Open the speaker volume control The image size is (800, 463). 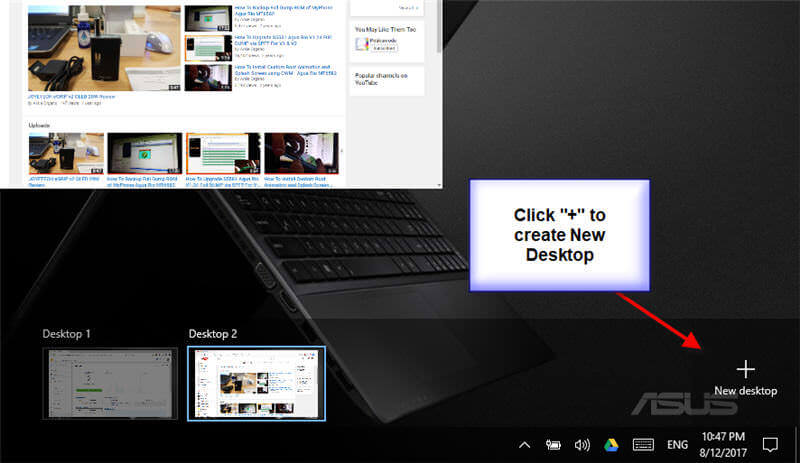(582, 445)
